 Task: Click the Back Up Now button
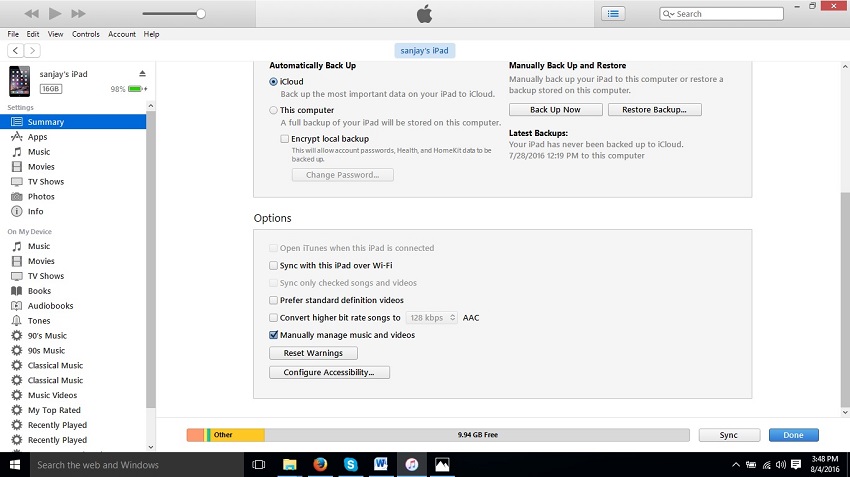[555, 110]
